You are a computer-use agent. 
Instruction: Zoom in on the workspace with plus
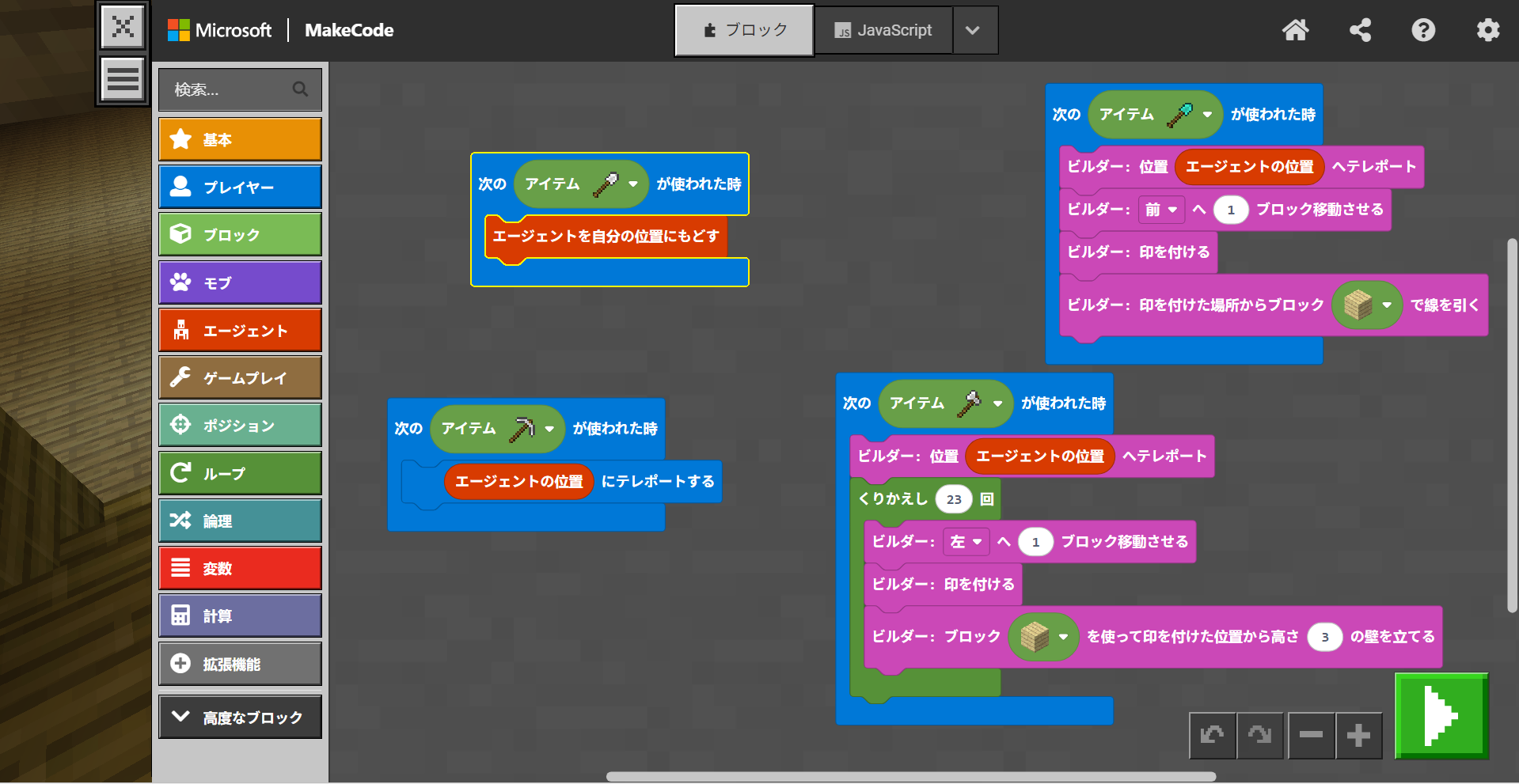point(1358,735)
